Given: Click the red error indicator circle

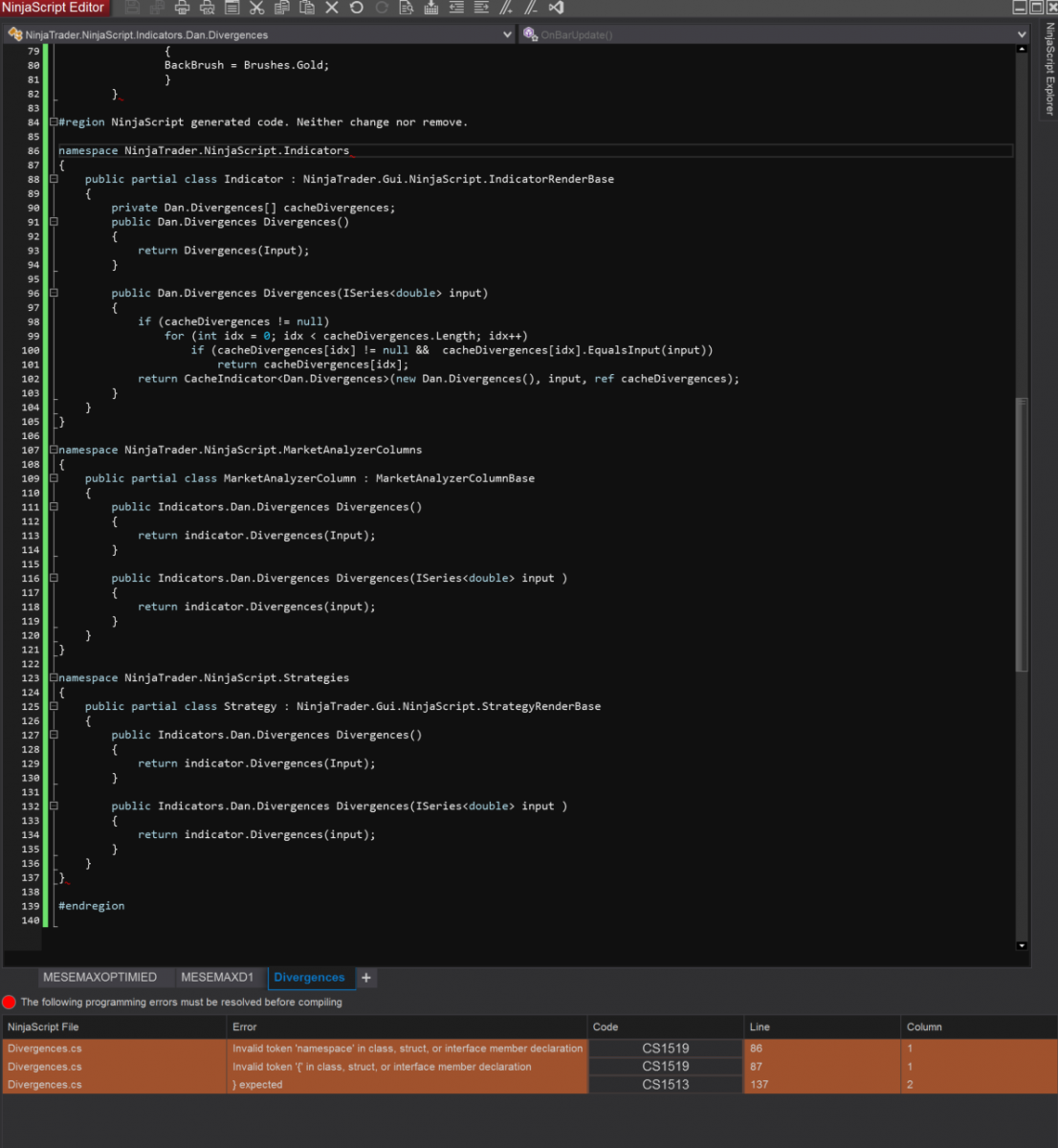Looking at the screenshot, I should coord(10,1003).
